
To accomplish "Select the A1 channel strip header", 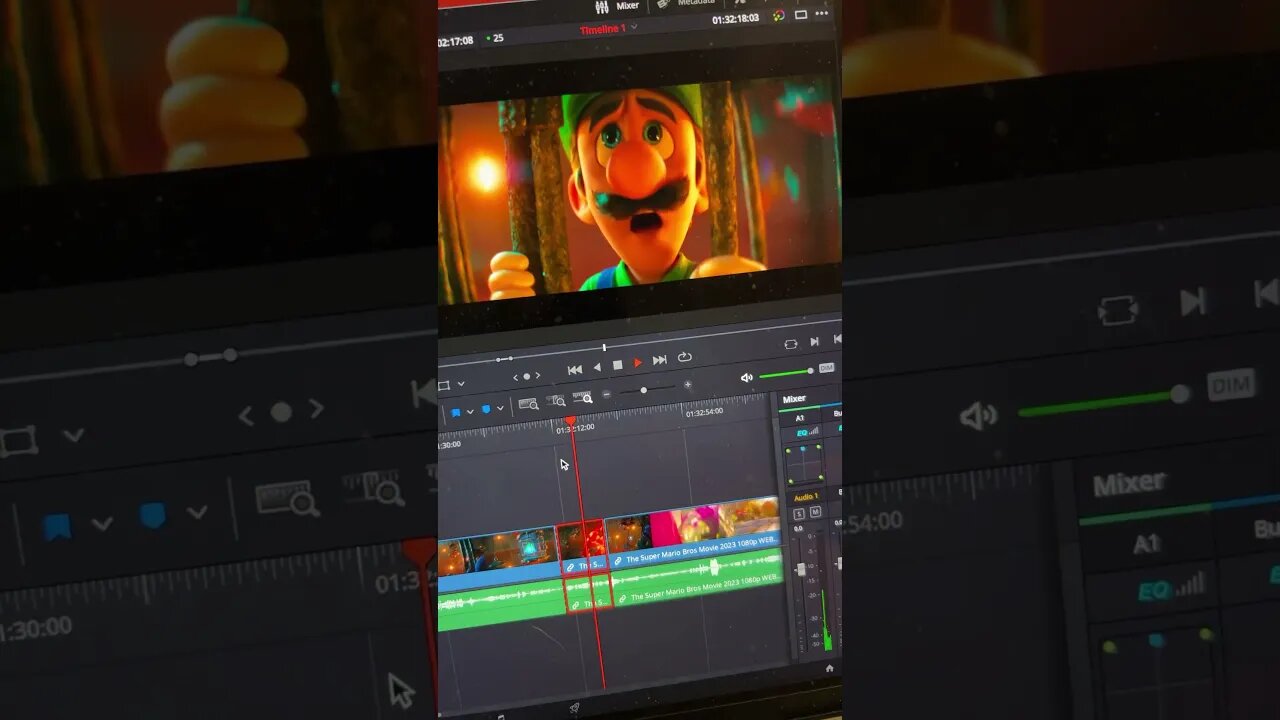I will tap(799, 418).
